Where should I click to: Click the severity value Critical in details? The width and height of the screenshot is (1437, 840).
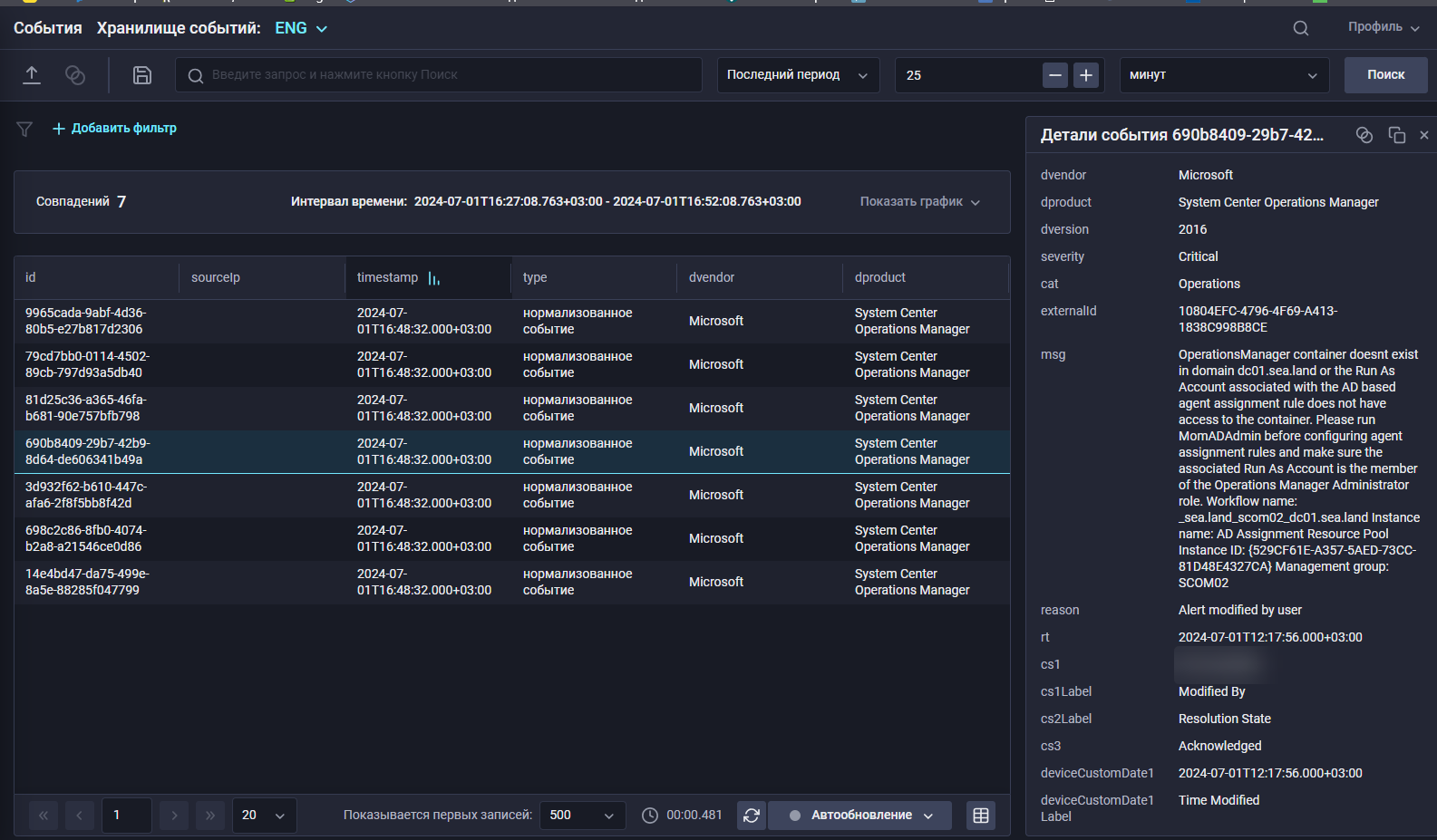1198,257
